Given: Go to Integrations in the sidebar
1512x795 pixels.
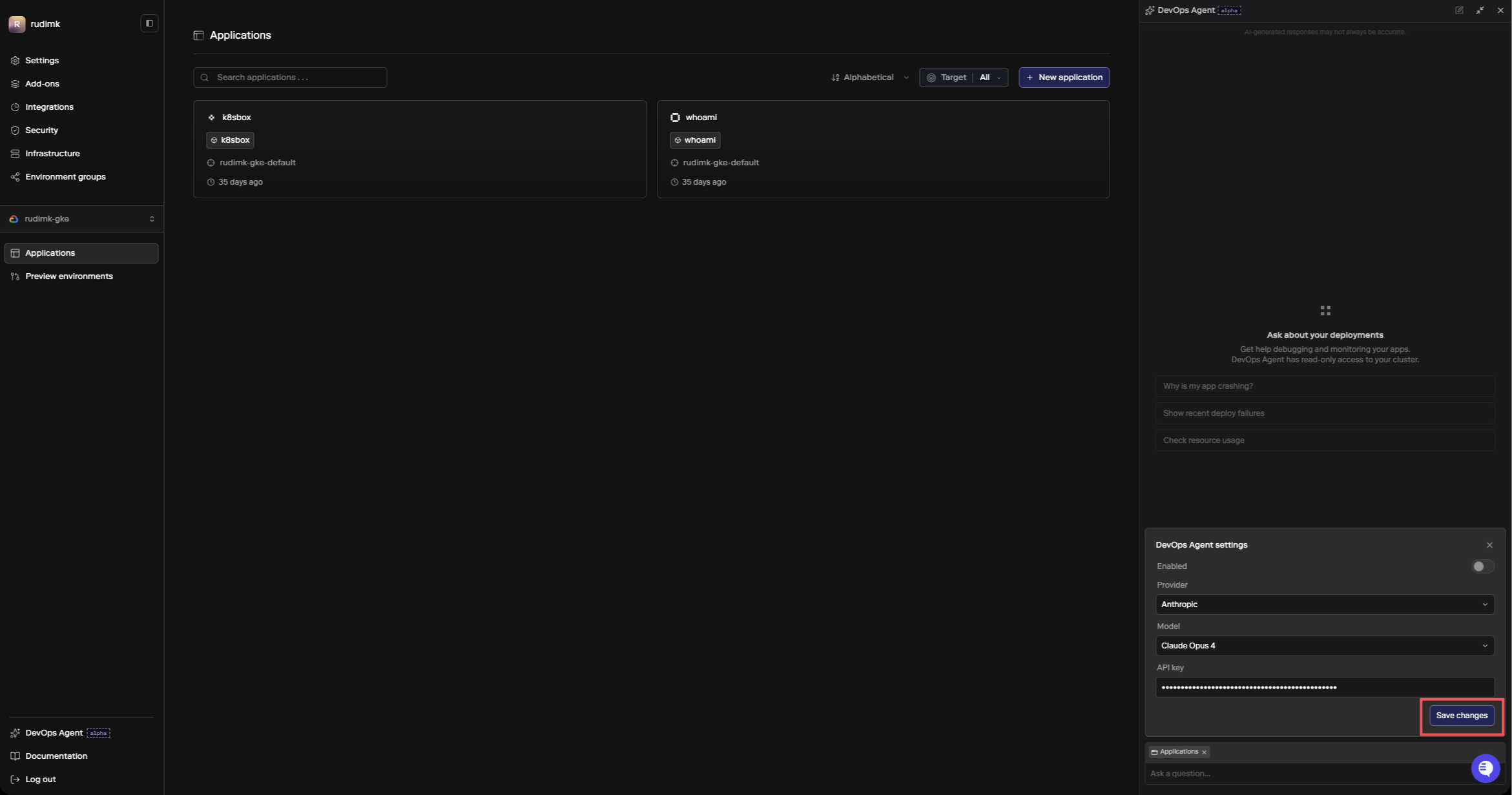Looking at the screenshot, I should [49, 107].
